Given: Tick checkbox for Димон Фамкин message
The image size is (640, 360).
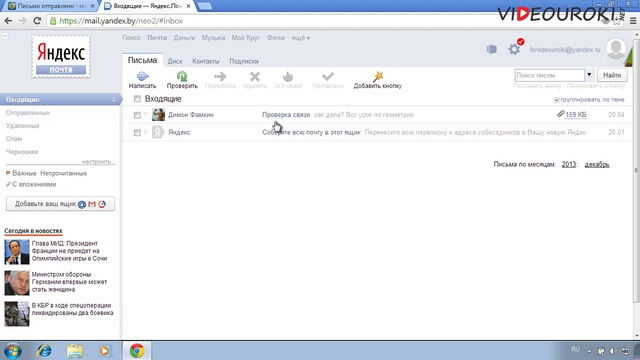Looking at the screenshot, I should (x=137, y=115).
